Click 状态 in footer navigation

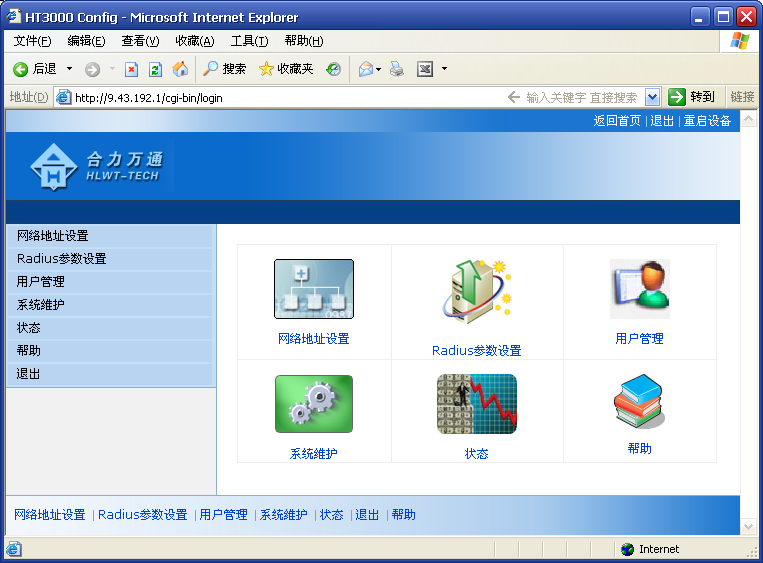coord(332,514)
